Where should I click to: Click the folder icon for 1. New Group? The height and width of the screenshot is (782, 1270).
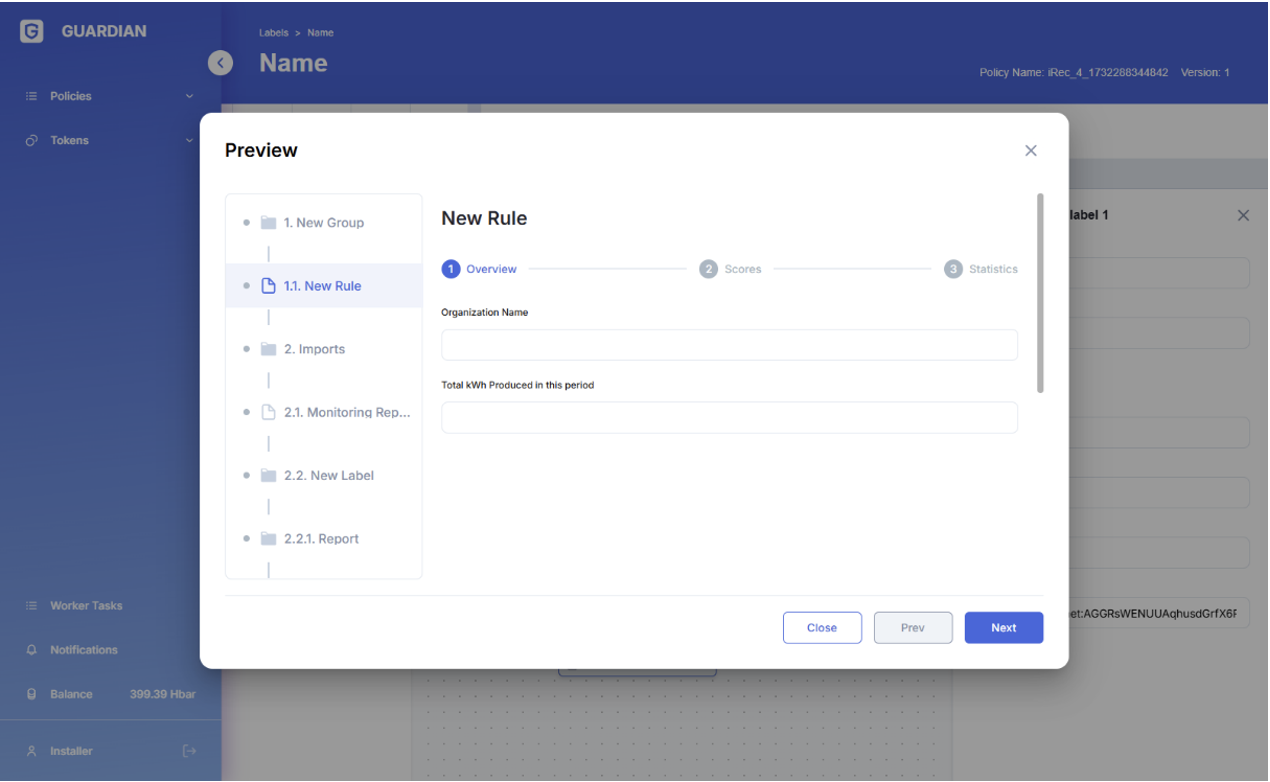point(268,223)
